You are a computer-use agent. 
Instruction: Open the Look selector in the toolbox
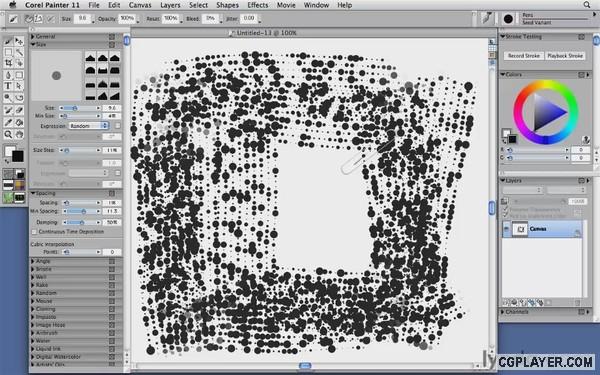click(8, 197)
